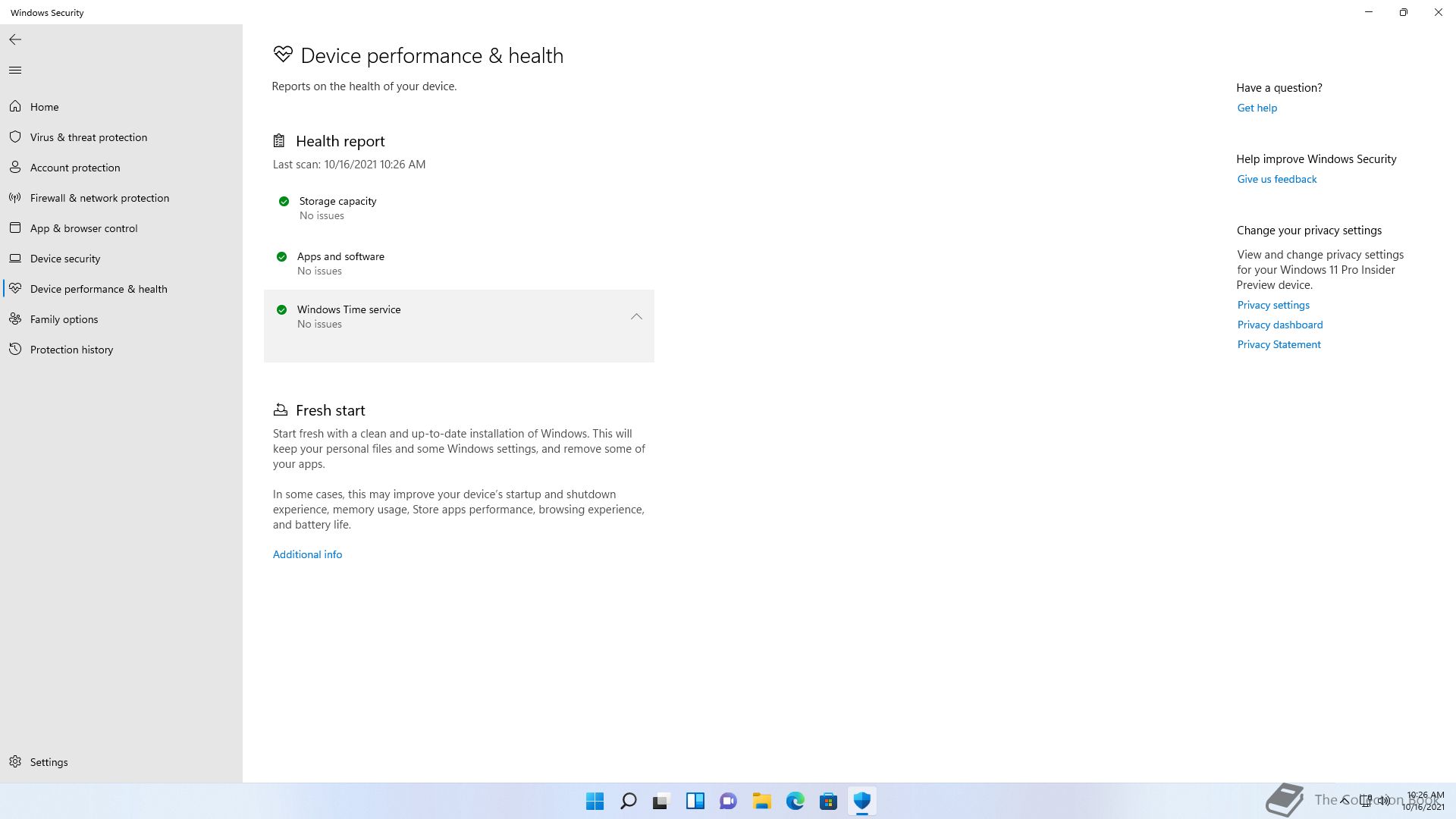This screenshot has height=819, width=1456.
Task: Click the Fresh start icon
Action: [281, 410]
